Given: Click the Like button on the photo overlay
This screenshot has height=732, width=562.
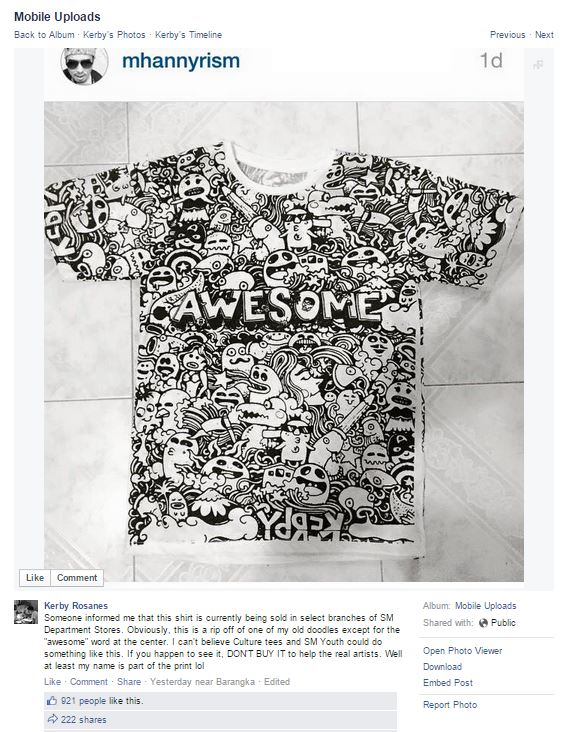Looking at the screenshot, I should pos(35,577).
